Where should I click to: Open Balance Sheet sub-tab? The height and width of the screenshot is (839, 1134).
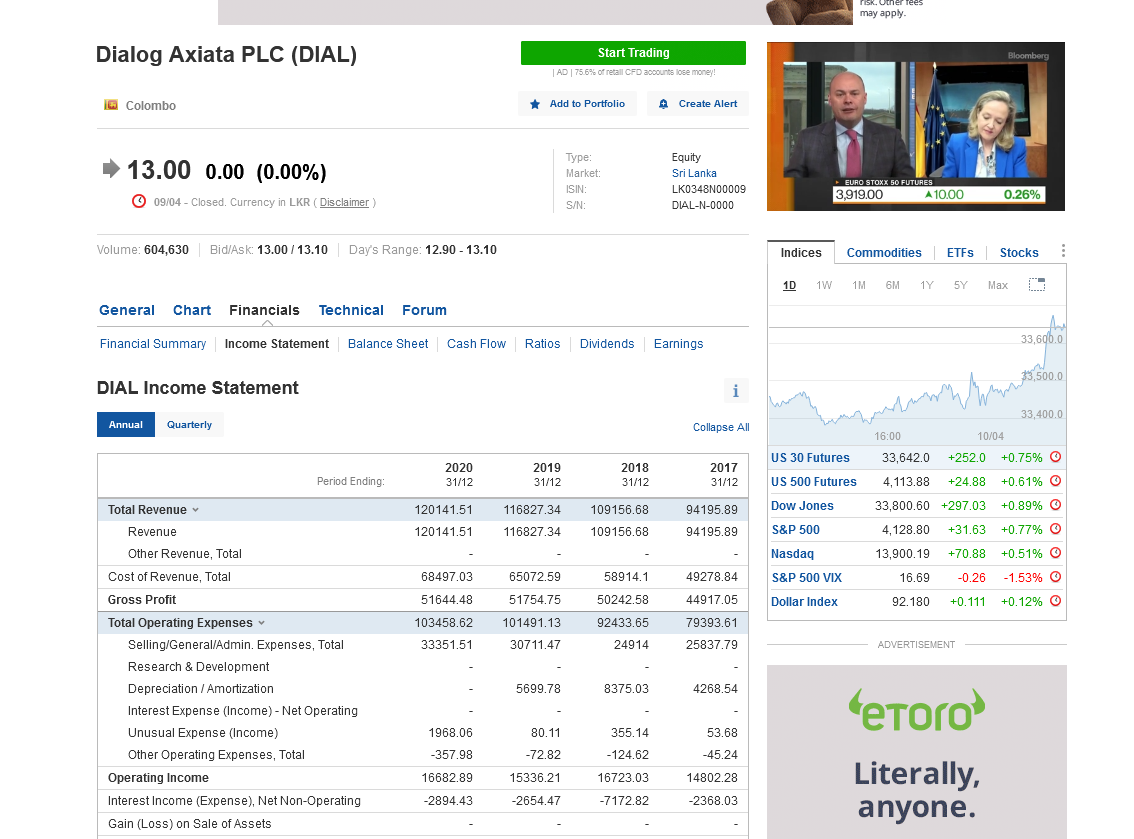point(388,344)
